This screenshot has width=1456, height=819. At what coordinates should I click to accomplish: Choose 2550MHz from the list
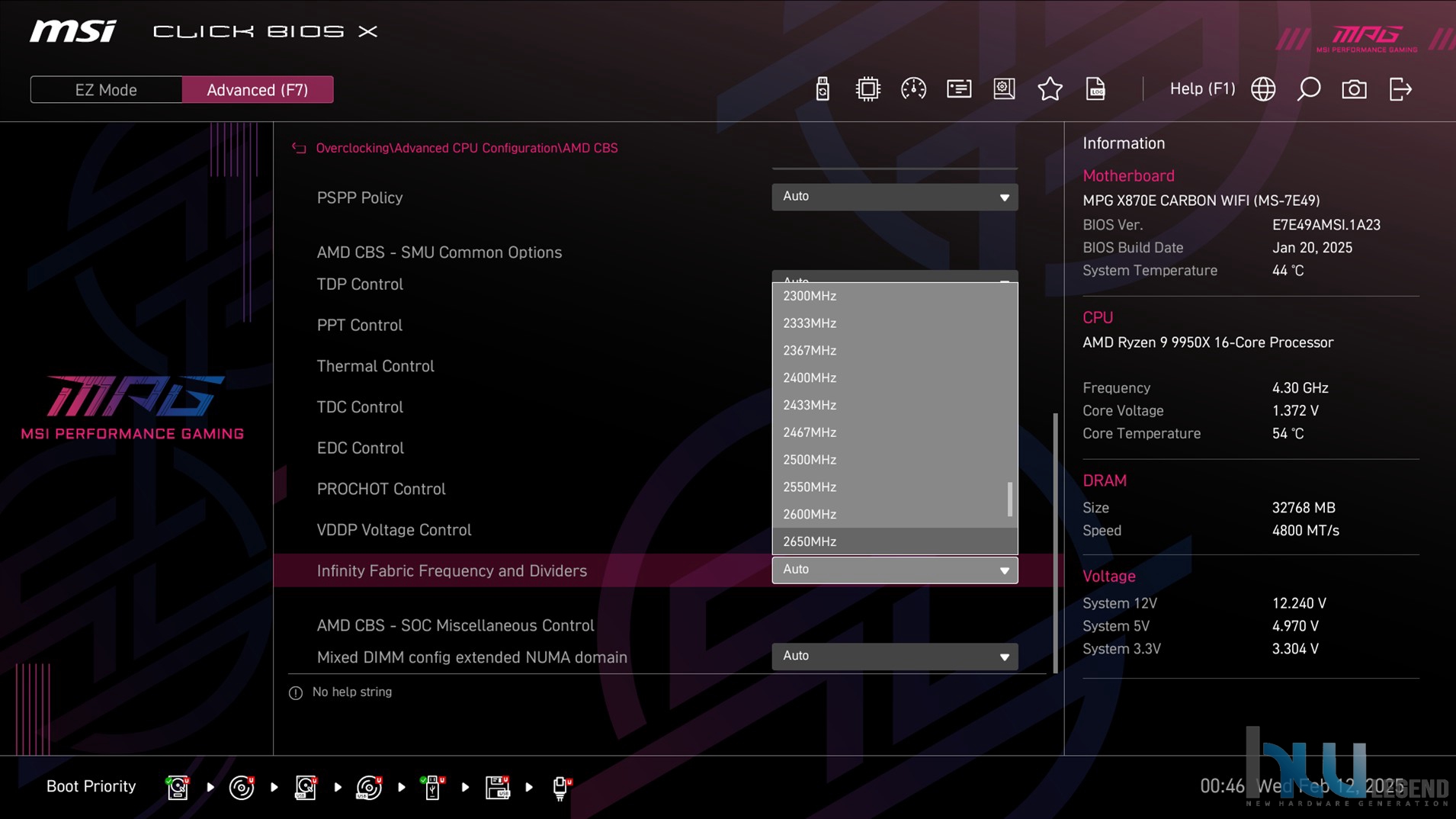894,487
